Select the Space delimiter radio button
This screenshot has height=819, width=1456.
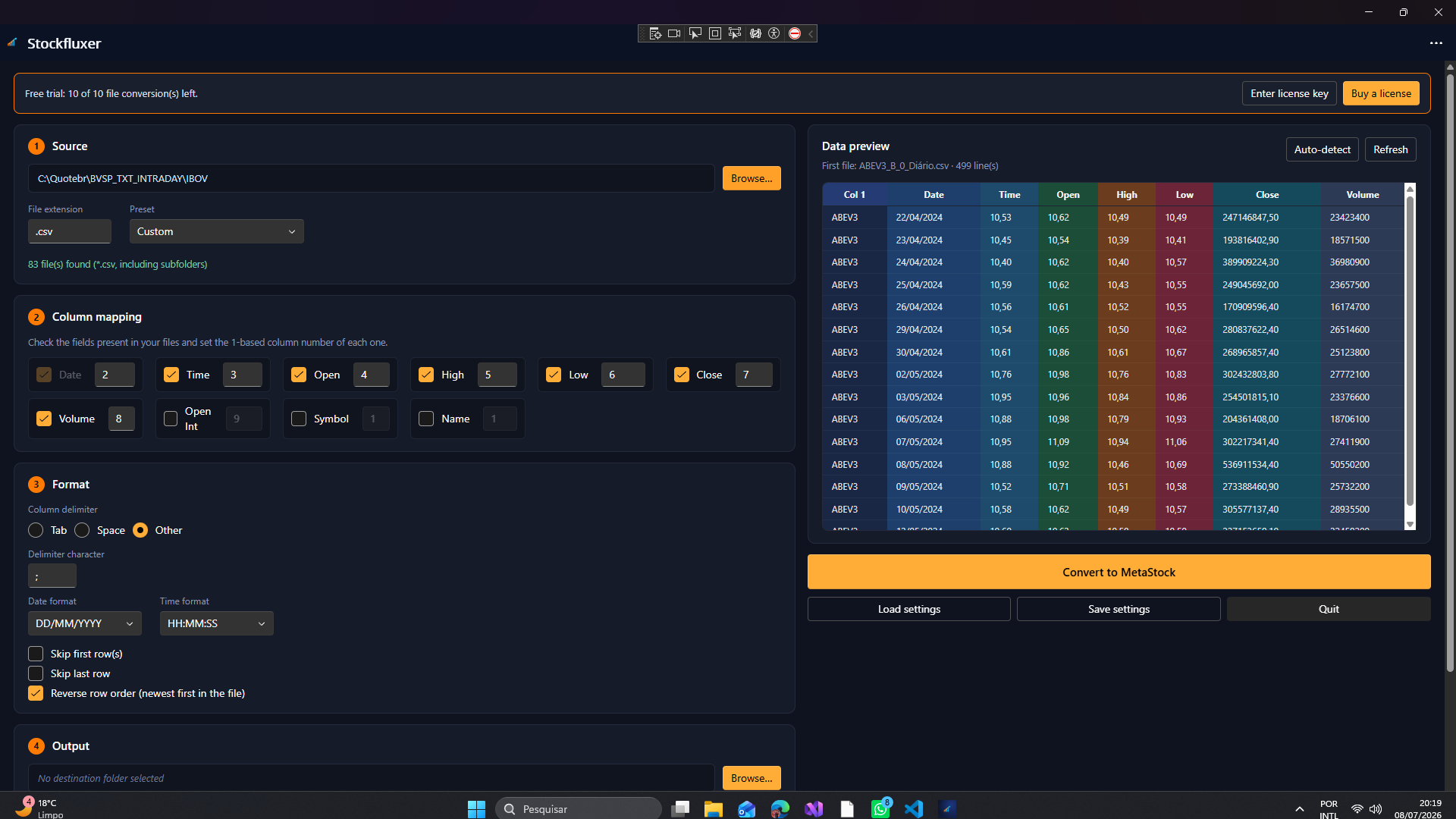(x=82, y=530)
